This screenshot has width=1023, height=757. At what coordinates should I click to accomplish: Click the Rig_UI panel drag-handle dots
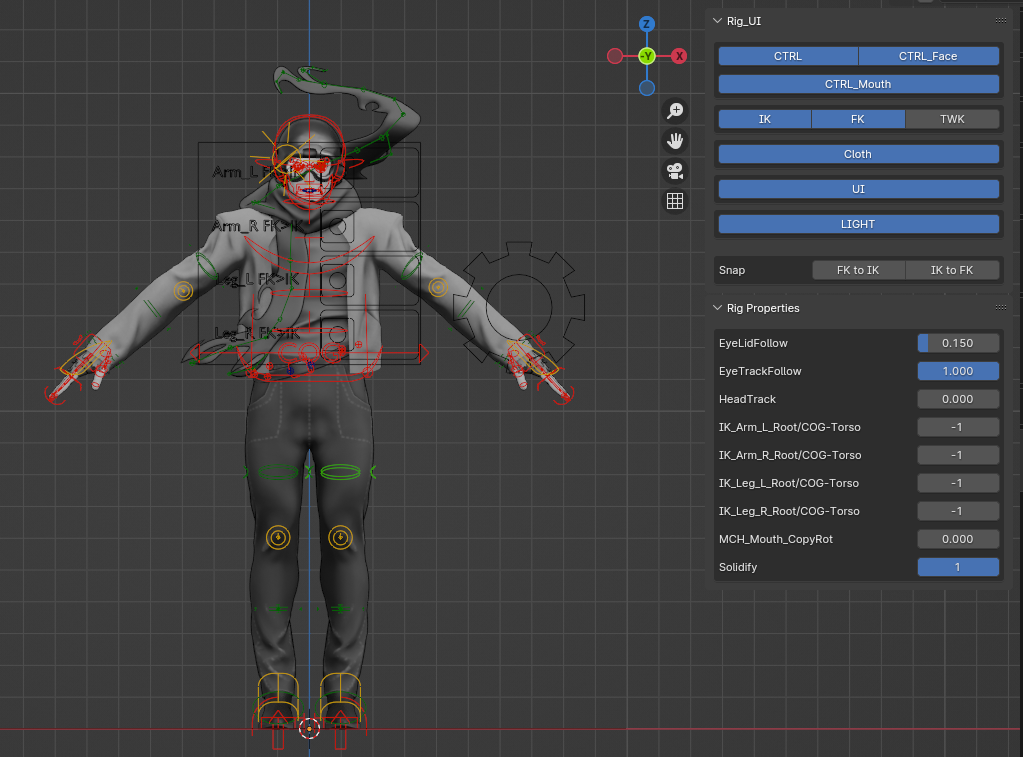point(1001,21)
